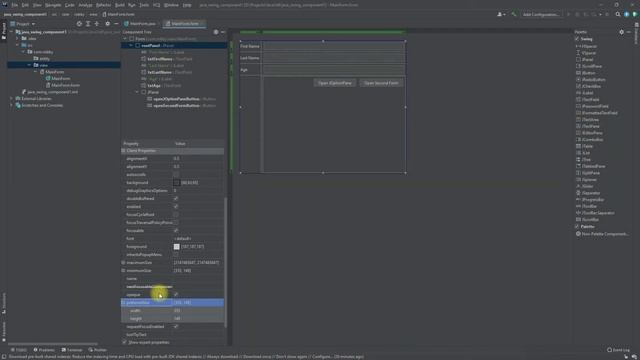This screenshot has height=360, width=640.
Task: Open Search Everywhere magnifier
Action: click(618, 14)
